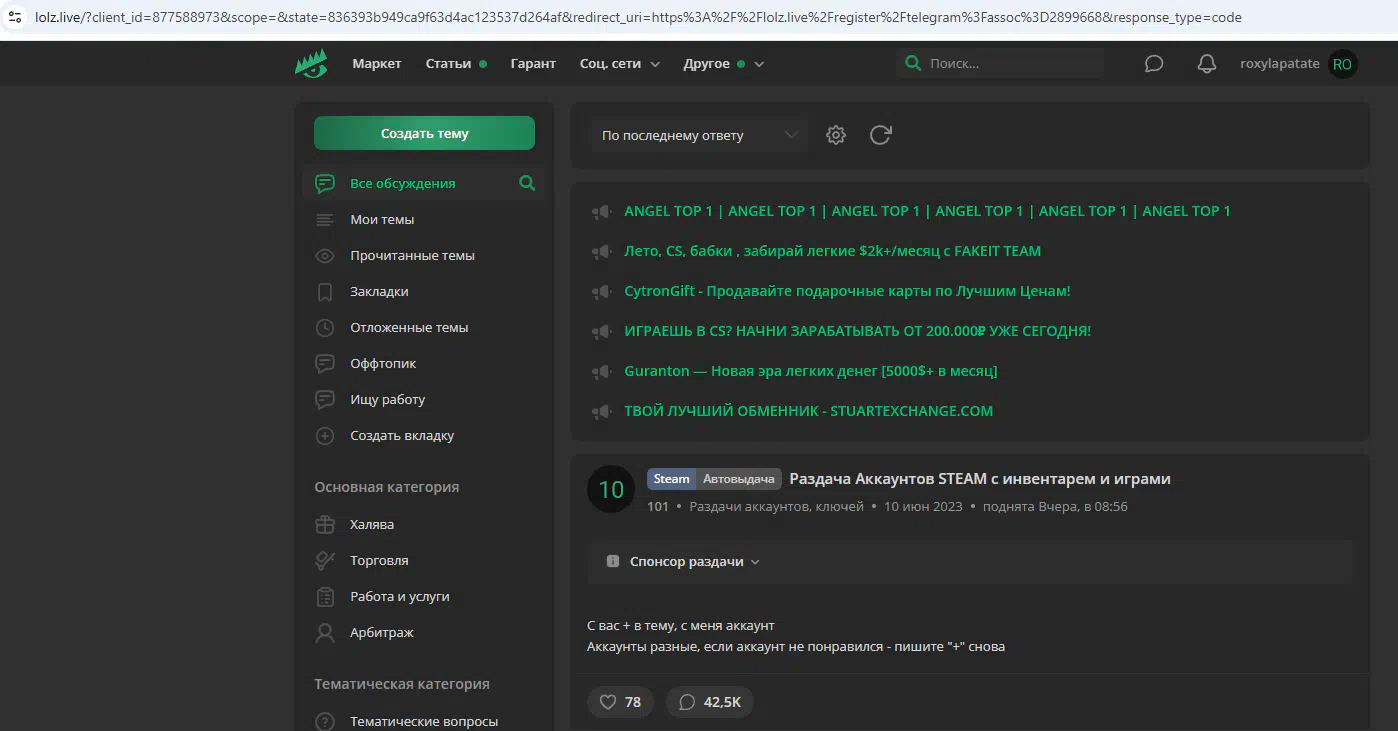Screen dimensions: 1398x731
Task: Click into the Поиск search field
Action: (1000, 63)
